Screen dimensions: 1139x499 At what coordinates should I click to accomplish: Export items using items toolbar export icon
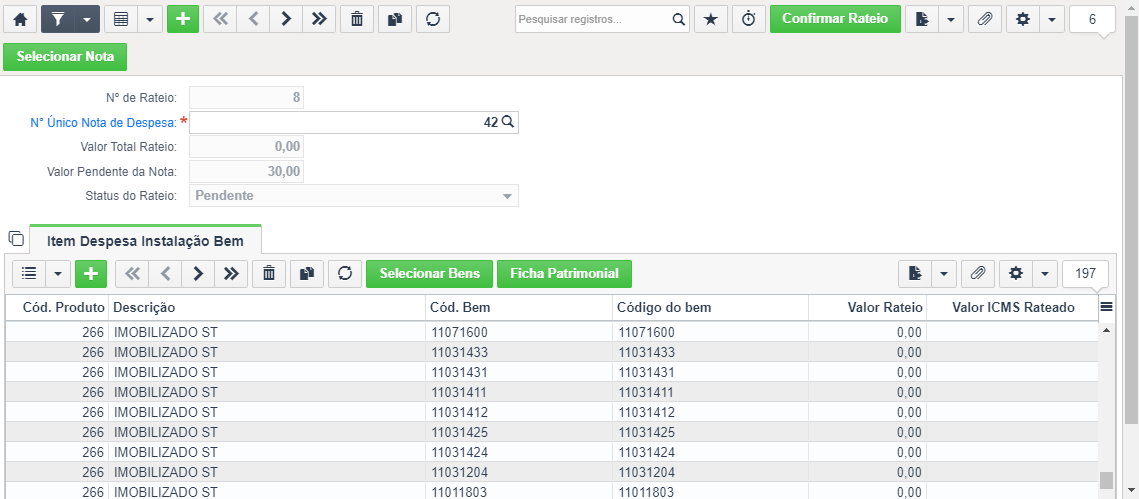point(915,273)
